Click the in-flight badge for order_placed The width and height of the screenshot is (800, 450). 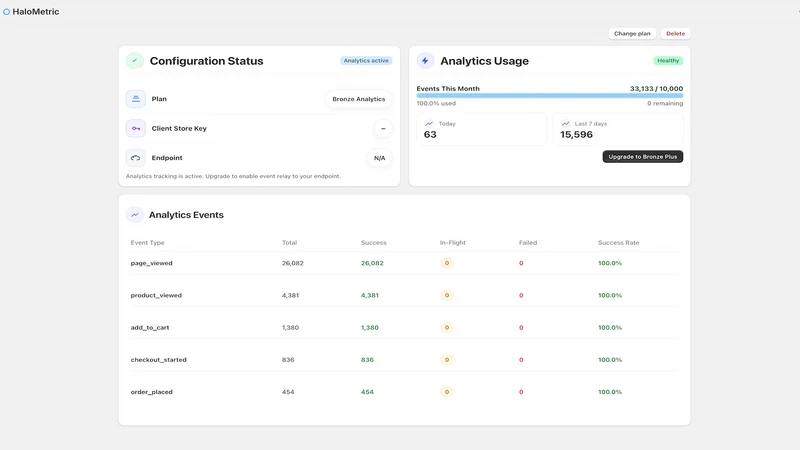point(447,392)
